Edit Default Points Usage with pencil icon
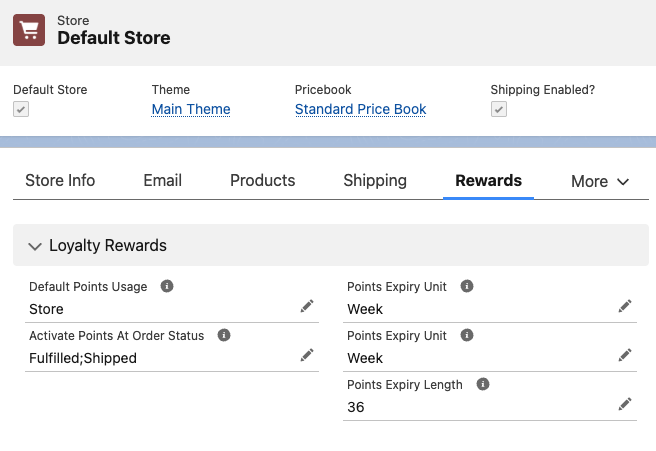Screen dimensions: 656x451 click(x=307, y=306)
